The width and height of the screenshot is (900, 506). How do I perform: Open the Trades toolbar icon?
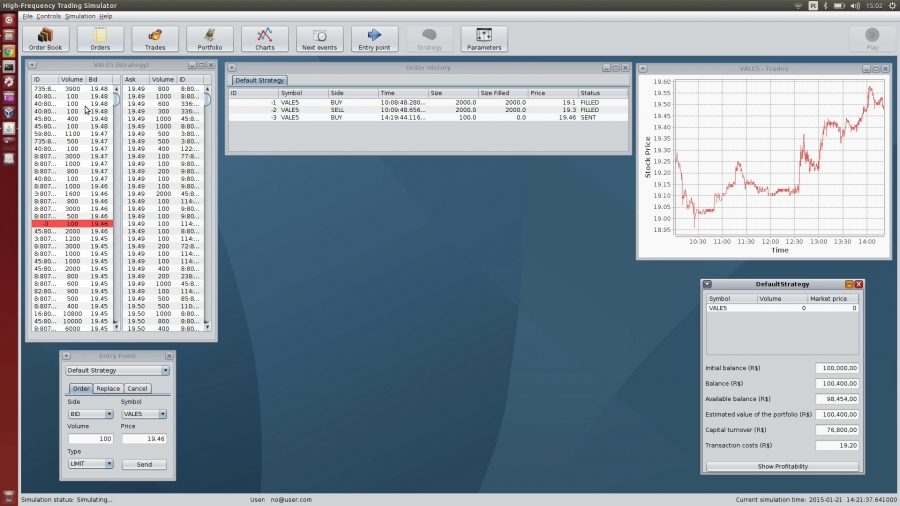pos(154,39)
